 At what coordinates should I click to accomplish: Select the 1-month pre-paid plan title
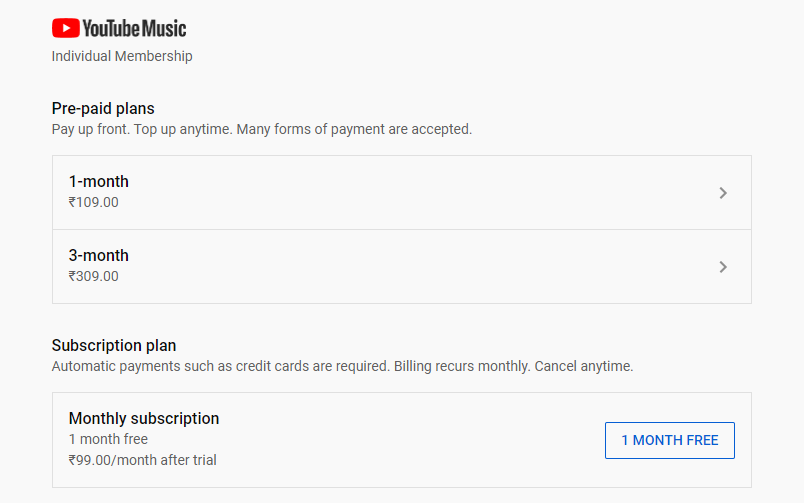98,182
